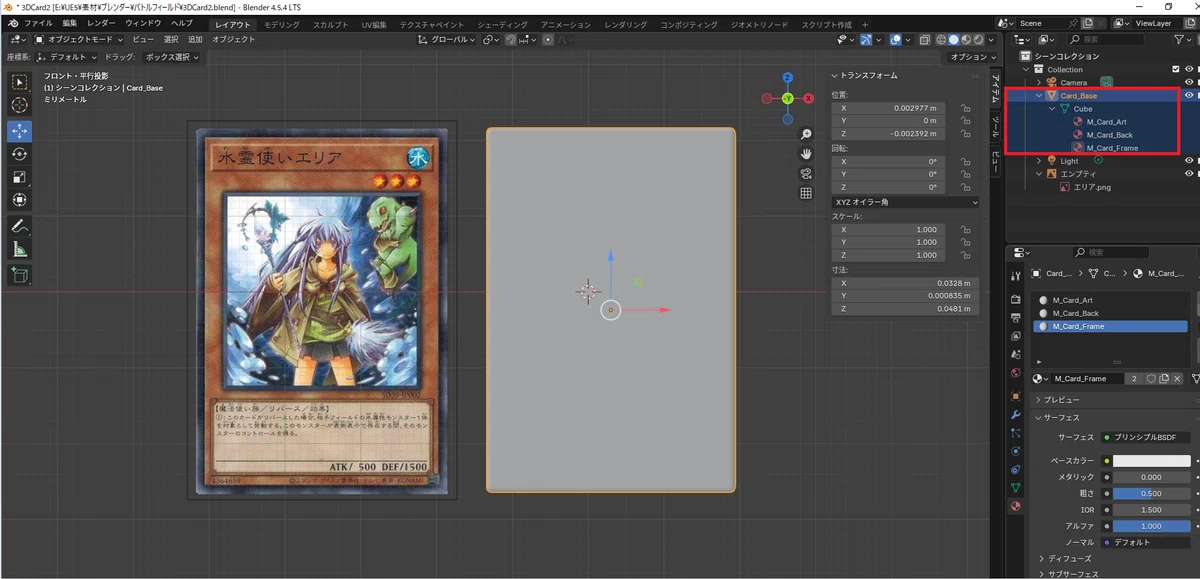Open the グローバル transform orientation dropdown

(x=447, y=40)
